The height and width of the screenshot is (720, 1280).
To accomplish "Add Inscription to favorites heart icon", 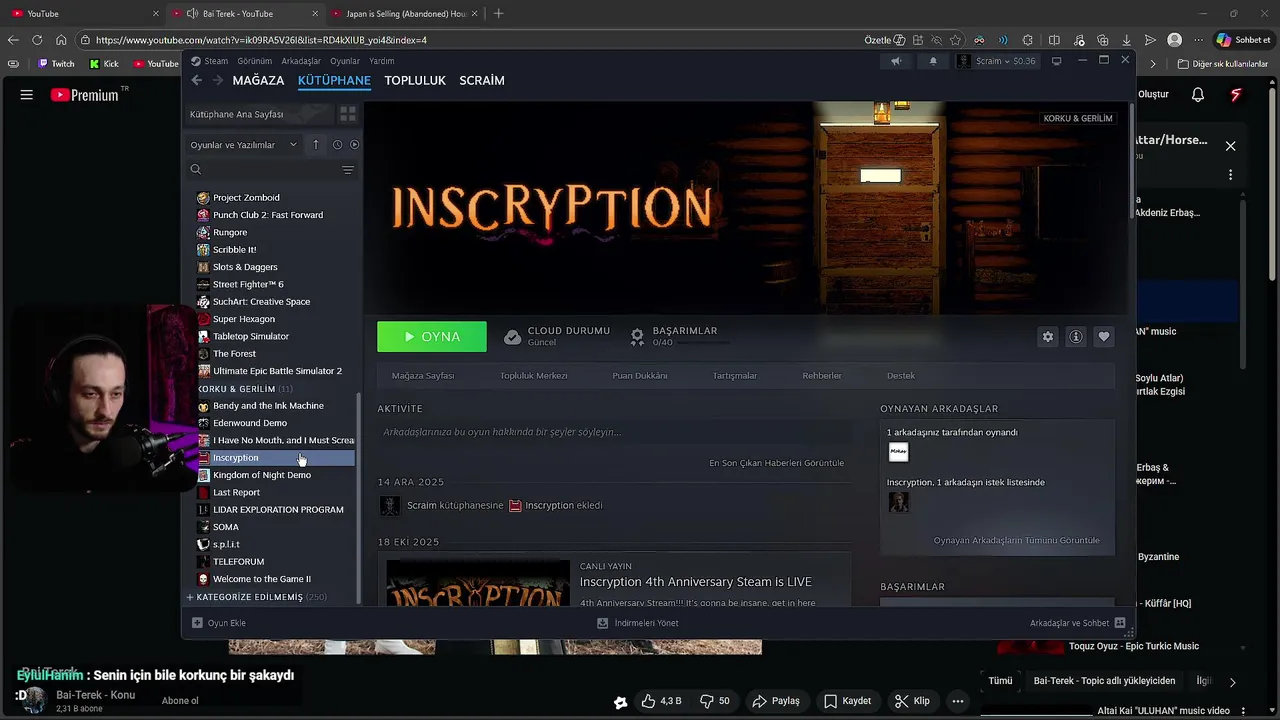I will (x=1103, y=337).
